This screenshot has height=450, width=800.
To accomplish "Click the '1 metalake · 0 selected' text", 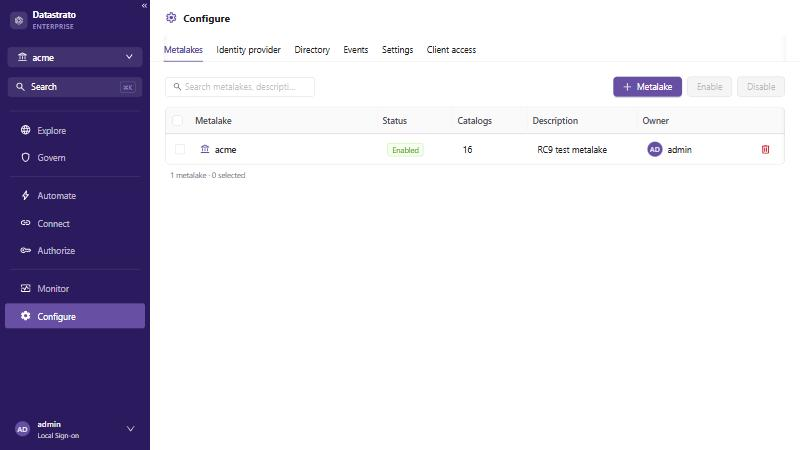I will (x=208, y=175).
